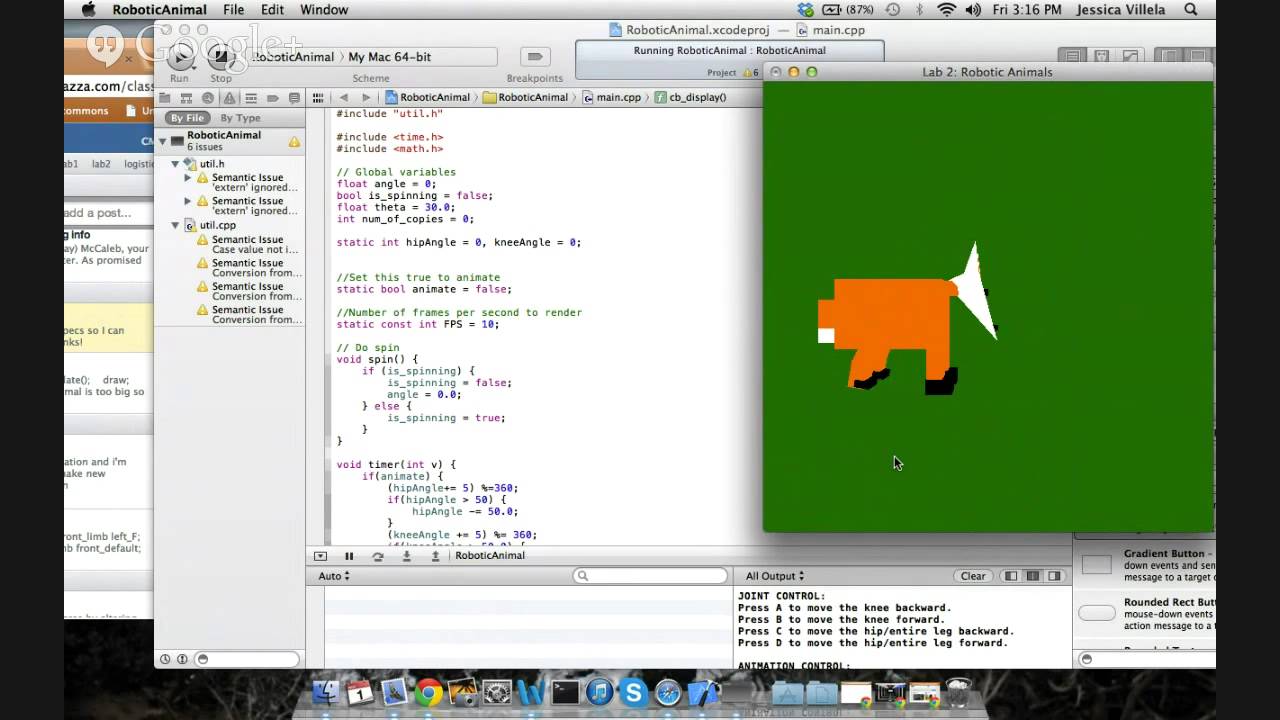The height and width of the screenshot is (720, 1280).
Task: Open the All Output dropdown
Action: pos(775,576)
